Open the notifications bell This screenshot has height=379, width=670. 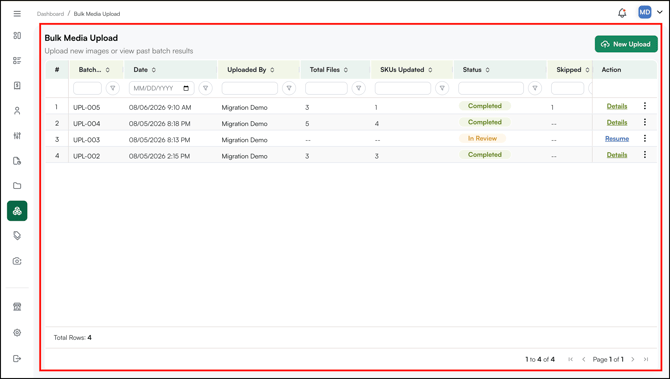(x=622, y=13)
